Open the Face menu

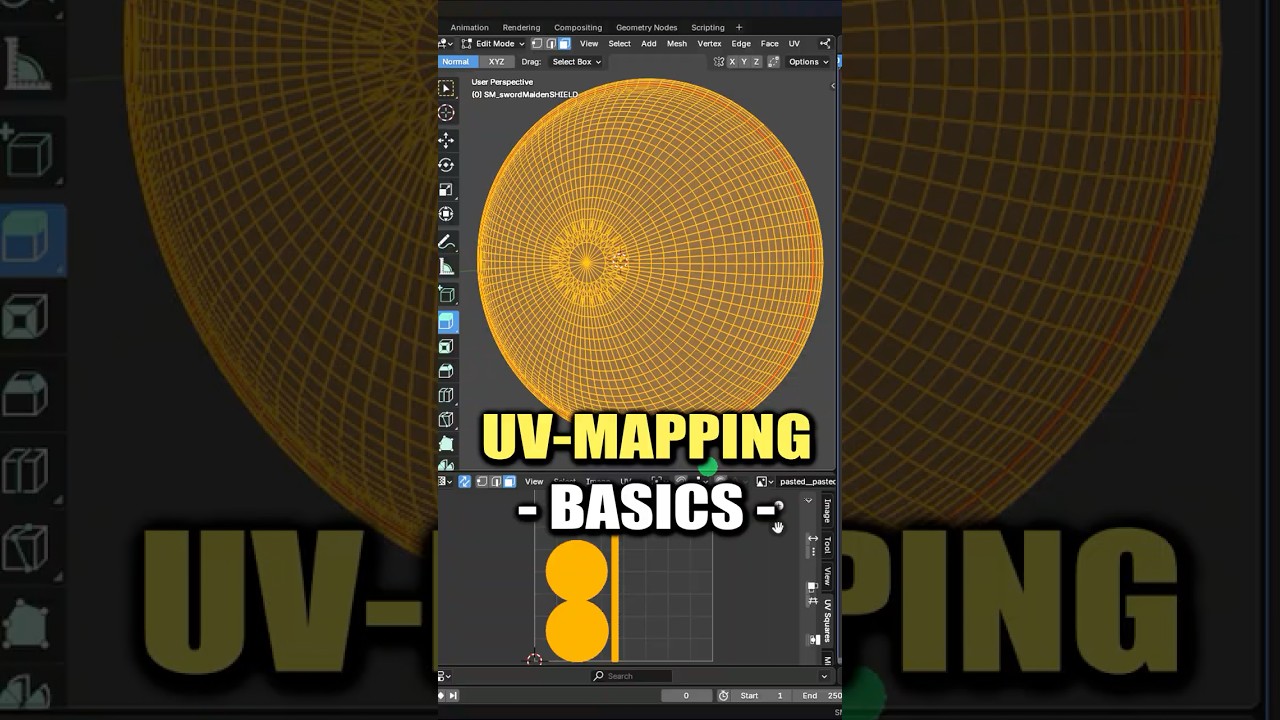tap(769, 44)
